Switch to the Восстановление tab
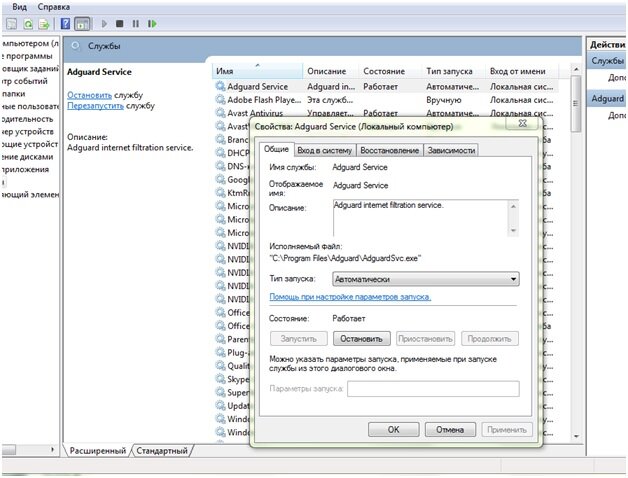The width and height of the screenshot is (628, 478). coord(389,150)
